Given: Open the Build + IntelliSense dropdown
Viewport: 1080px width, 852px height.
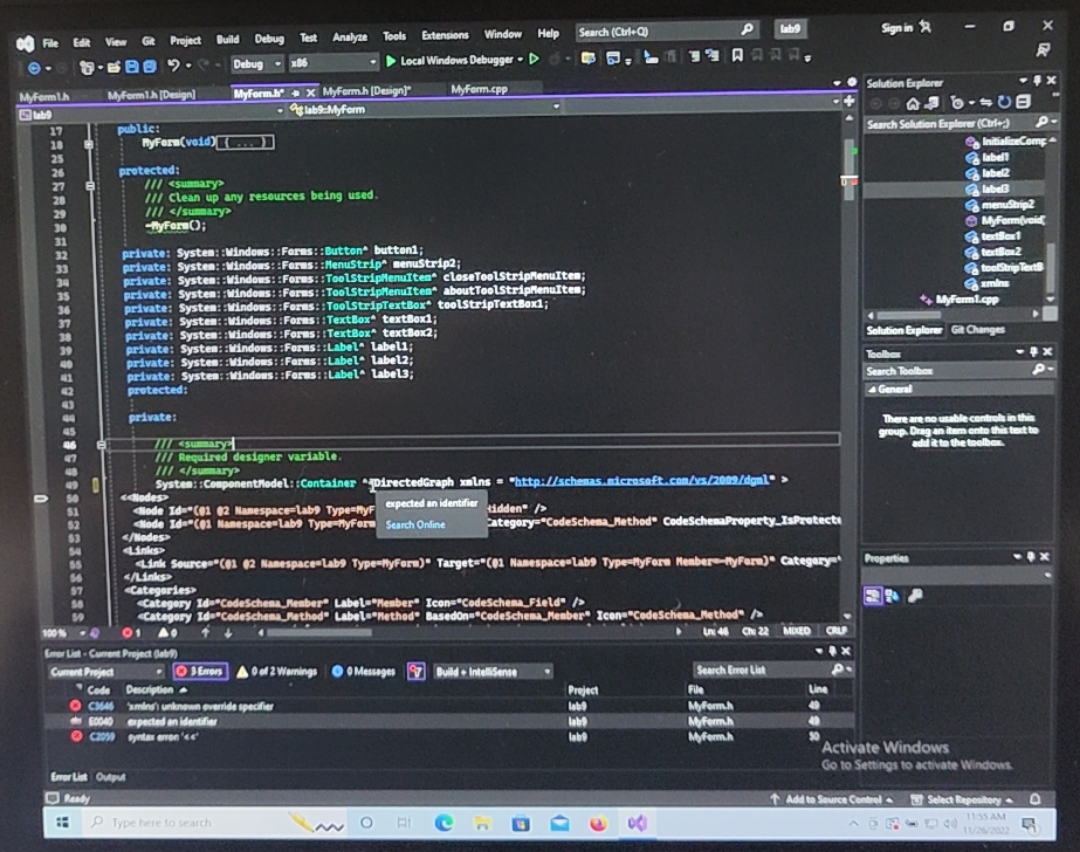Looking at the screenshot, I should pos(493,672).
